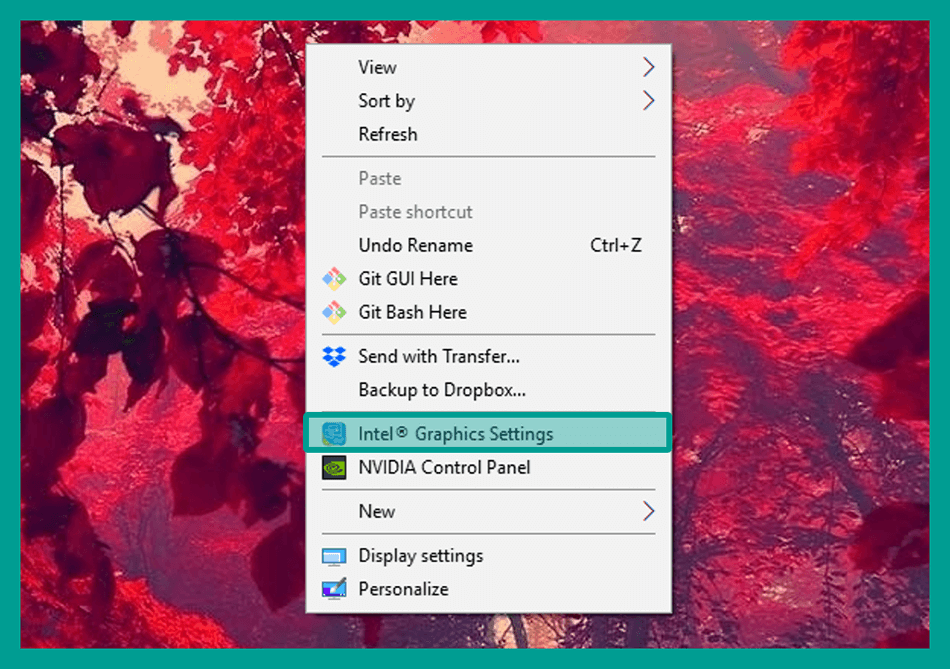Image resolution: width=950 pixels, height=669 pixels.
Task: Open Intel® Graphics Settings
Action: [x=488, y=434]
